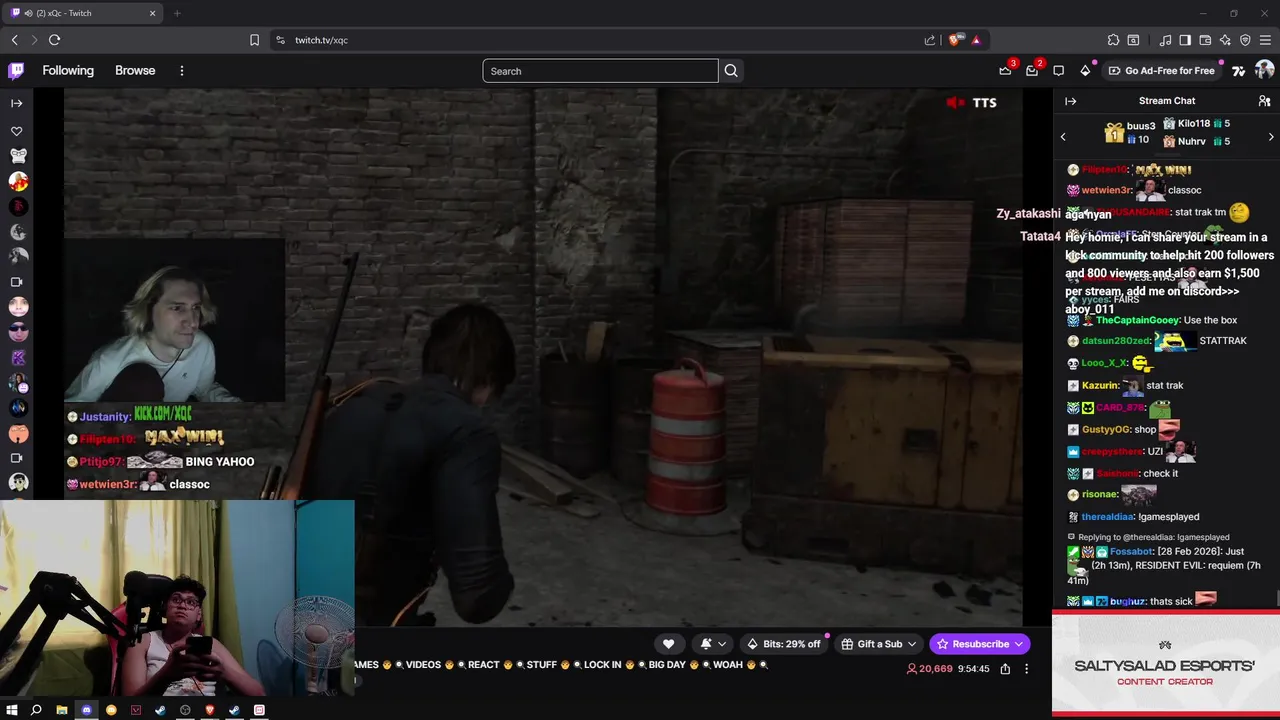Open Discord from the taskbar

pyautogui.click(x=86, y=710)
